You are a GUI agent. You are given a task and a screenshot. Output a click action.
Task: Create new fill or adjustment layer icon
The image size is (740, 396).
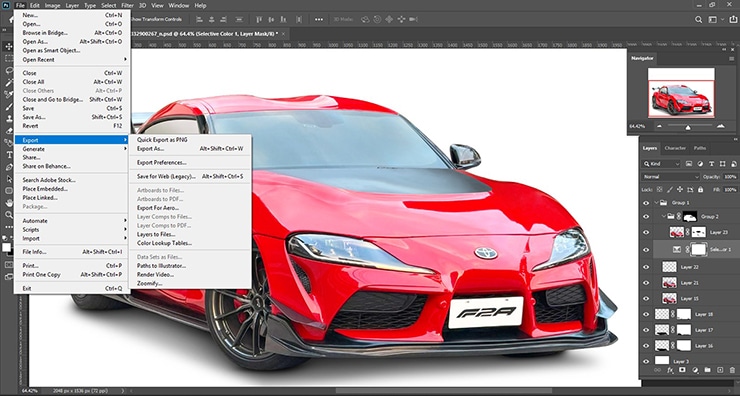[x=695, y=371]
